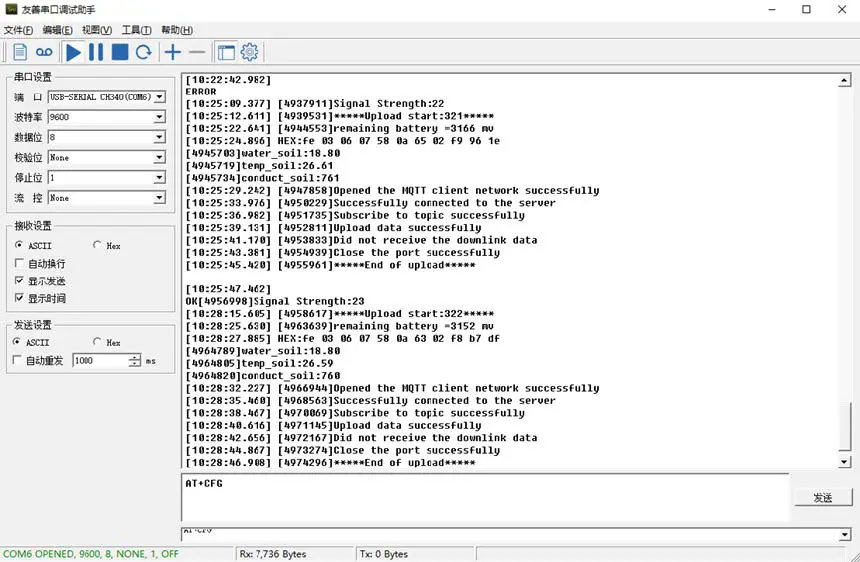Viewport: 860px width, 562px height.
Task: Click the AT+CFG send text box
Action: 485,498
